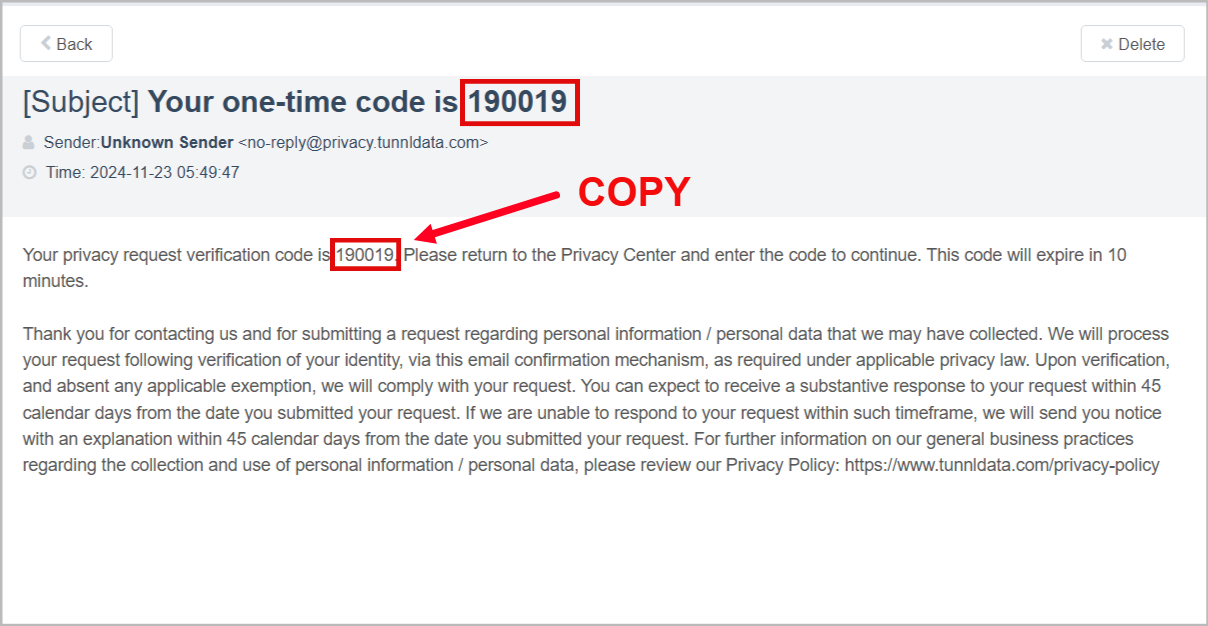This screenshot has width=1208, height=626.
Task: Click the 'Time:' label text
Action: 66,173
